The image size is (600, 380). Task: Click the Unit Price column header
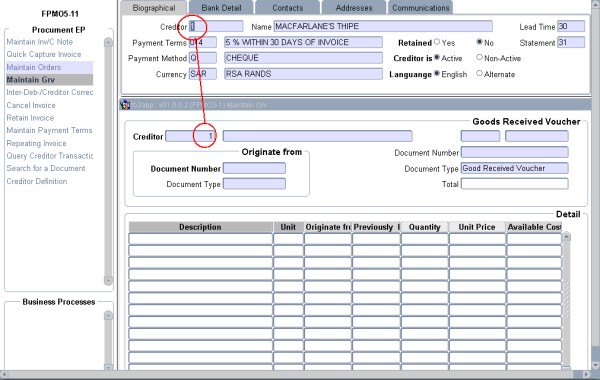pos(477,227)
